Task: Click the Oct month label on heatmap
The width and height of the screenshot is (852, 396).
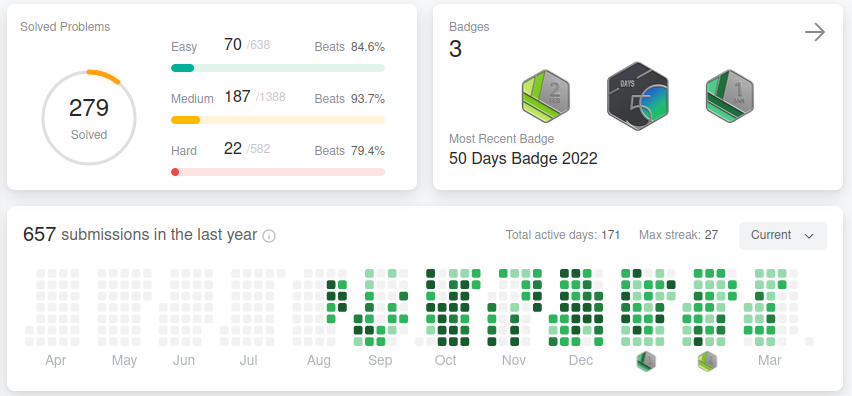Action: click(446, 361)
